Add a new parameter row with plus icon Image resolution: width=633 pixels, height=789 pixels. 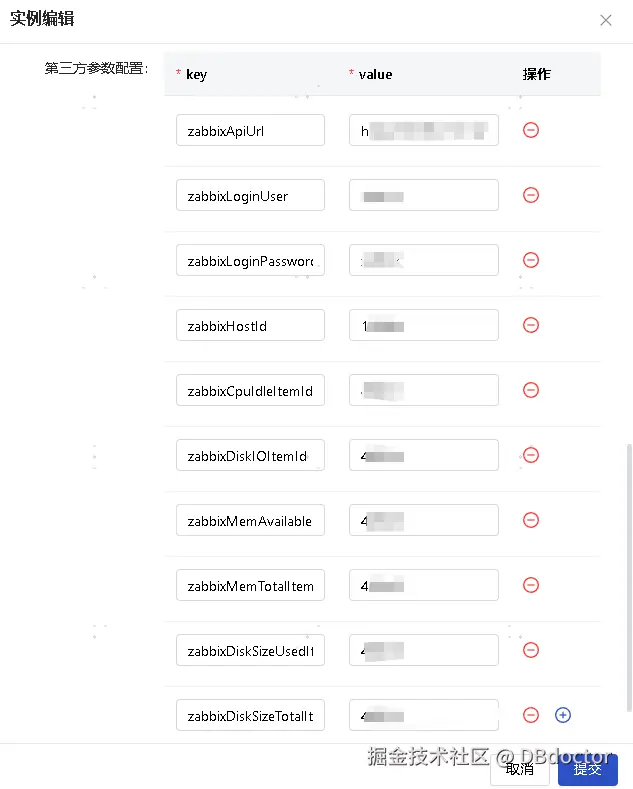[x=563, y=715]
